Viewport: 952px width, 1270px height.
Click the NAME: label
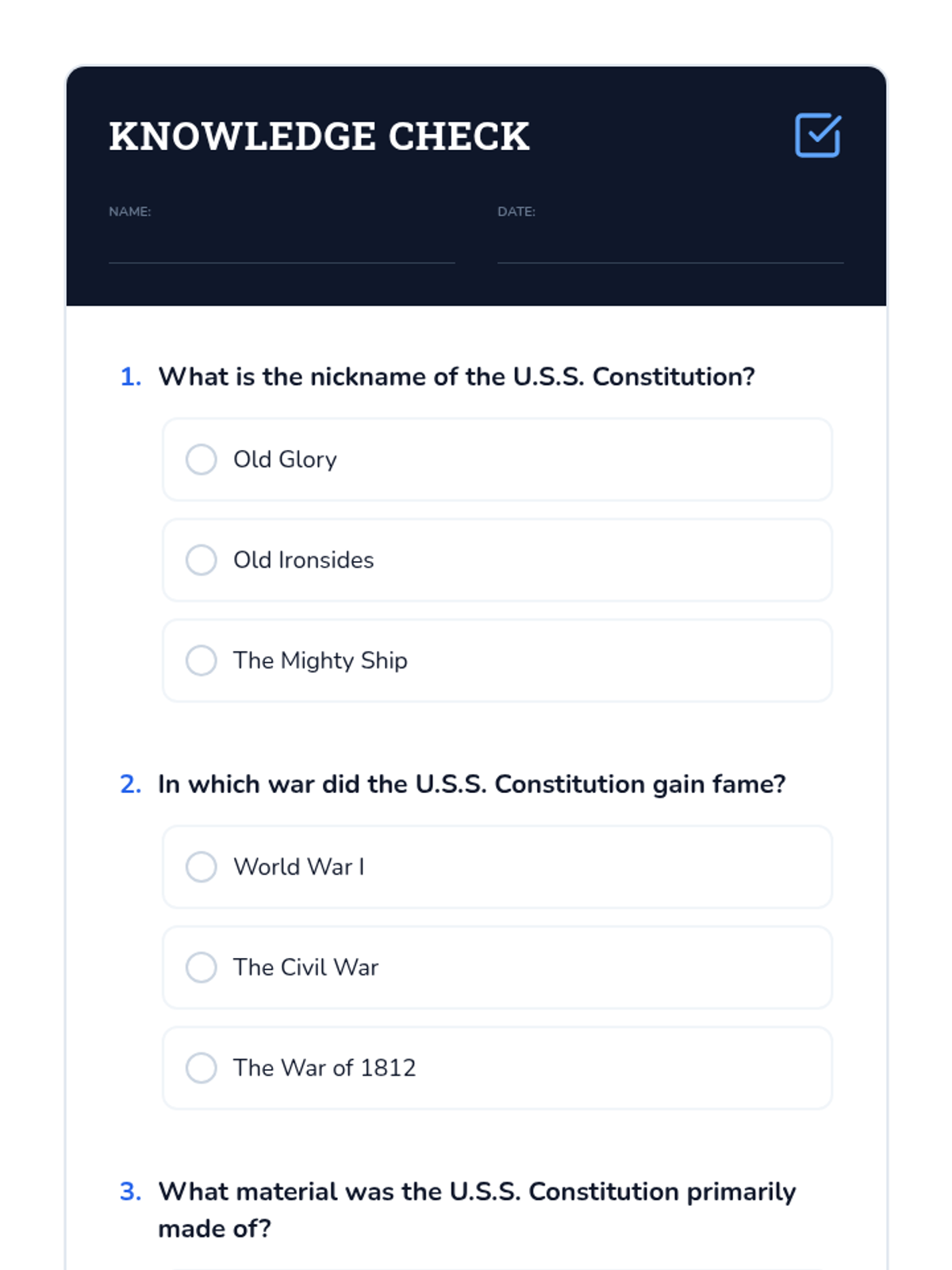coord(130,212)
